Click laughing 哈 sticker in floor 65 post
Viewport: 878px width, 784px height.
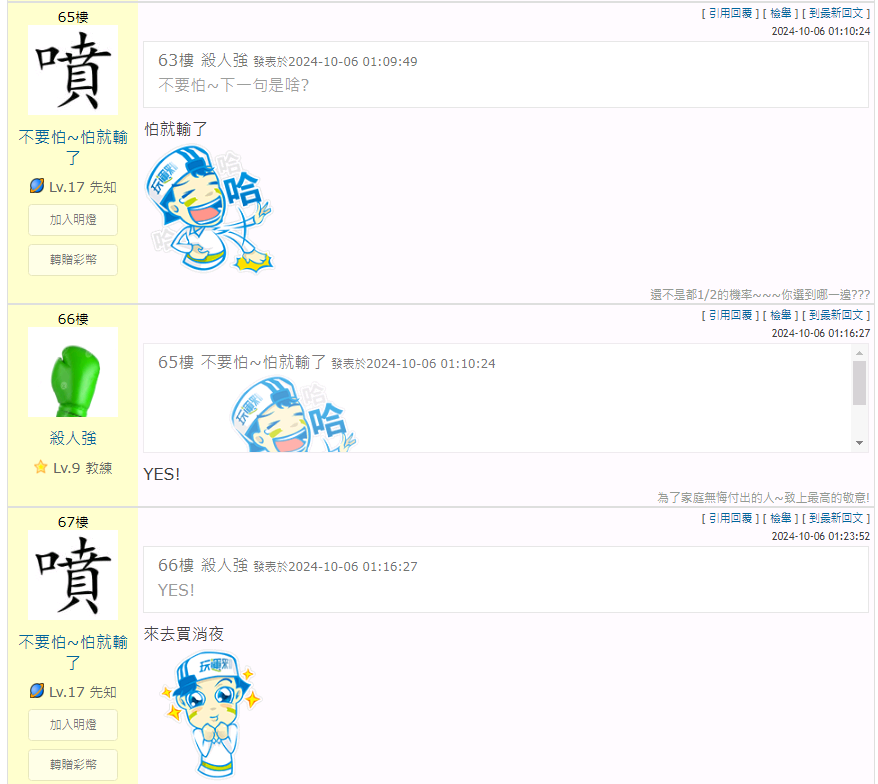(x=209, y=208)
